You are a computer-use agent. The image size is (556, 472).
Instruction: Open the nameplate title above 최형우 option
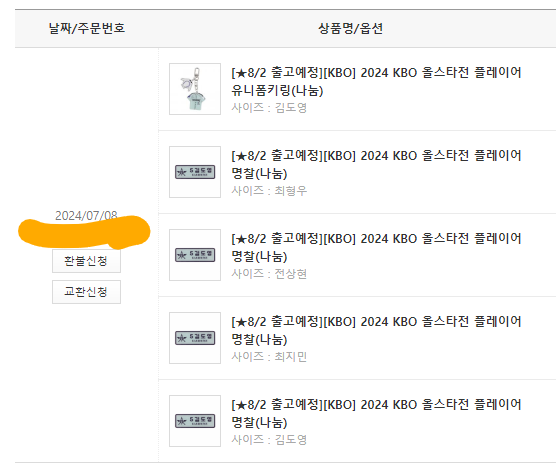coord(376,165)
